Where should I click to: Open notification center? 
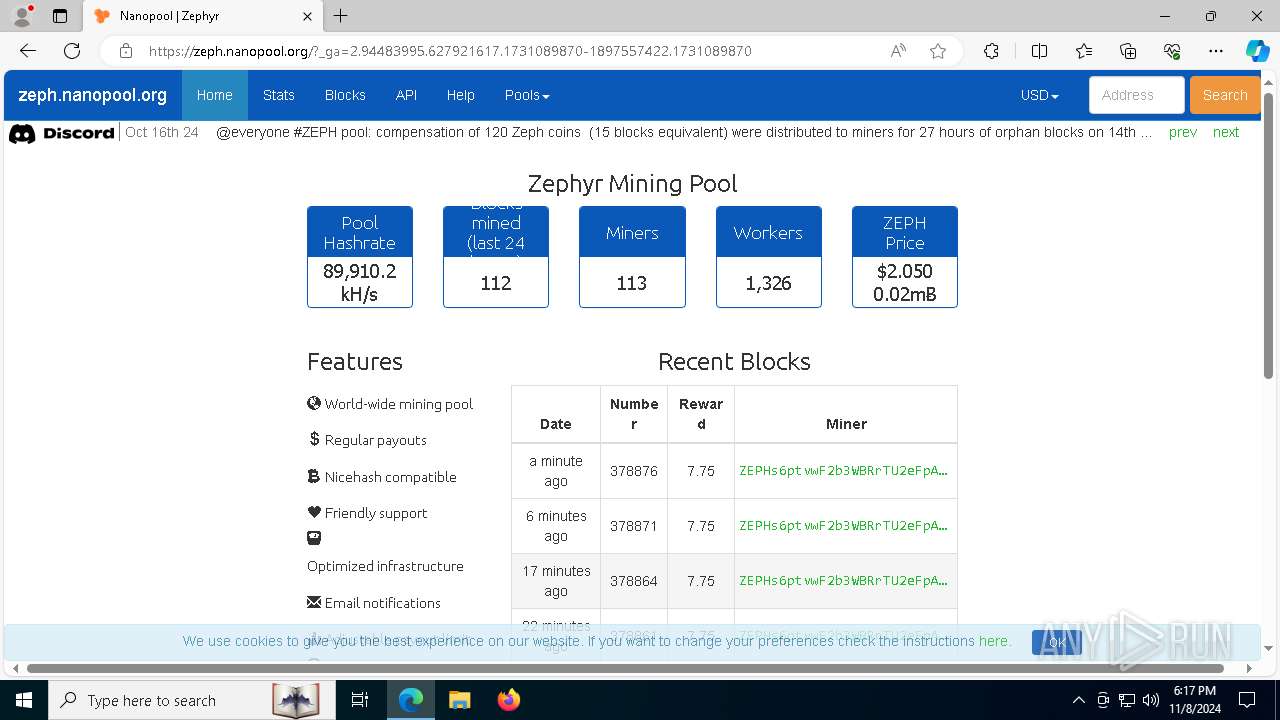(x=1248, y=700)
